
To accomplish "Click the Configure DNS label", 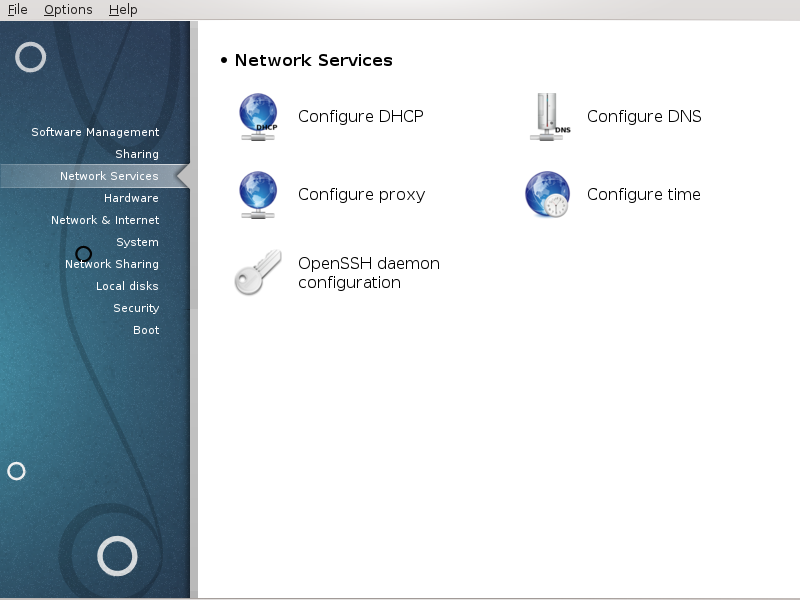I will [x=644, y=116].
